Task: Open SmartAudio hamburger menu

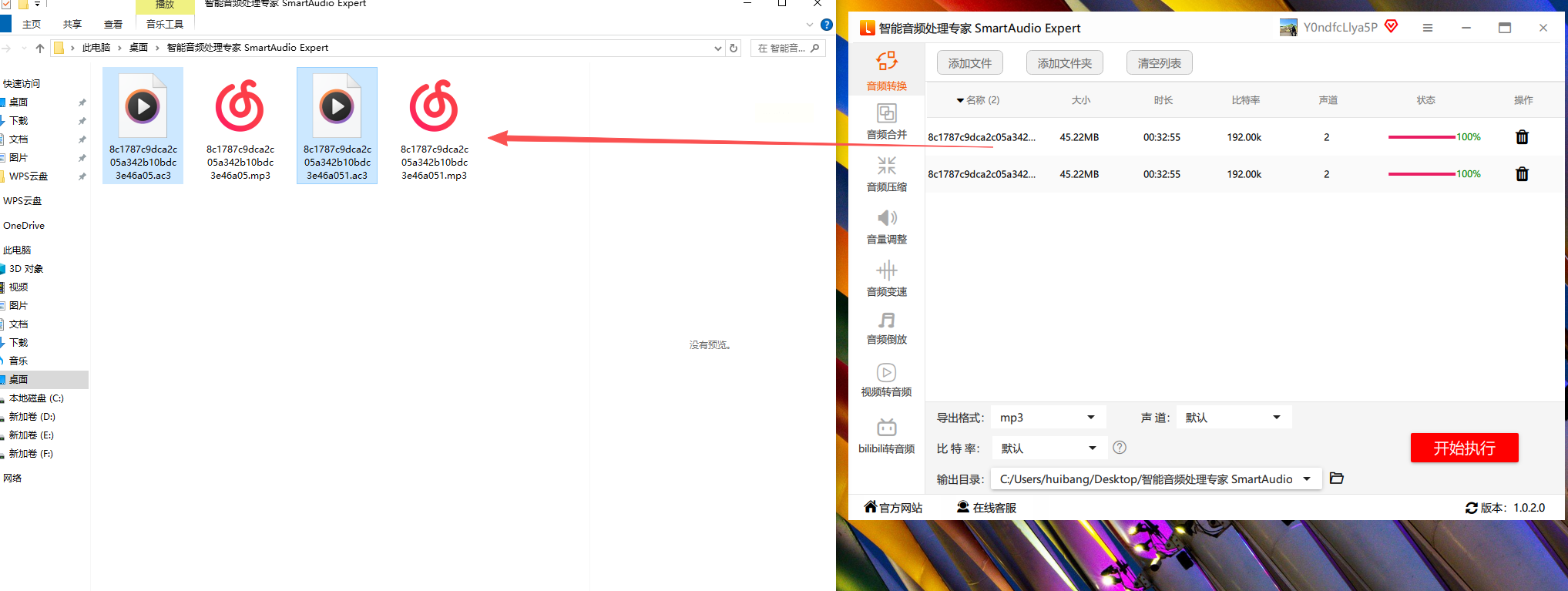Action: point(1428,28)
